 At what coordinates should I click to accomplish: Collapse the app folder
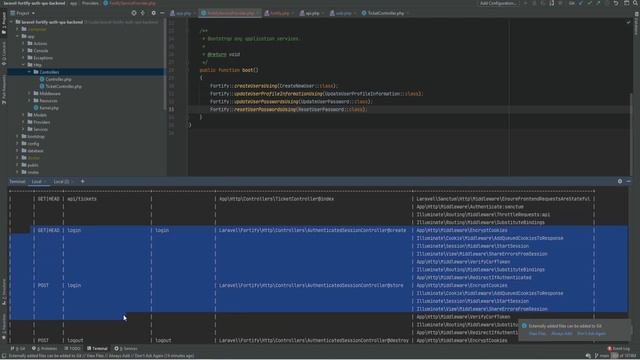coord(17,36)
